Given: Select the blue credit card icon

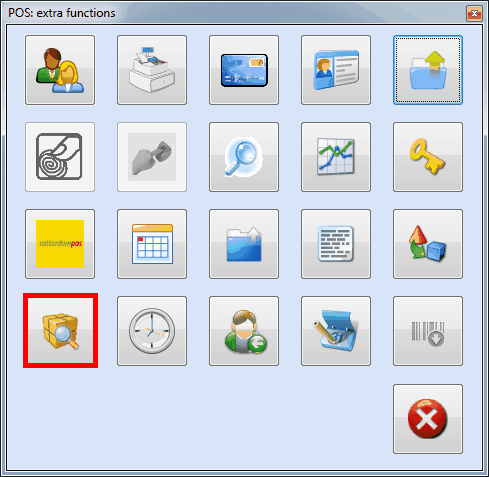Looking at the screenshot, I should pyautogui.click(x=244, y=70).
